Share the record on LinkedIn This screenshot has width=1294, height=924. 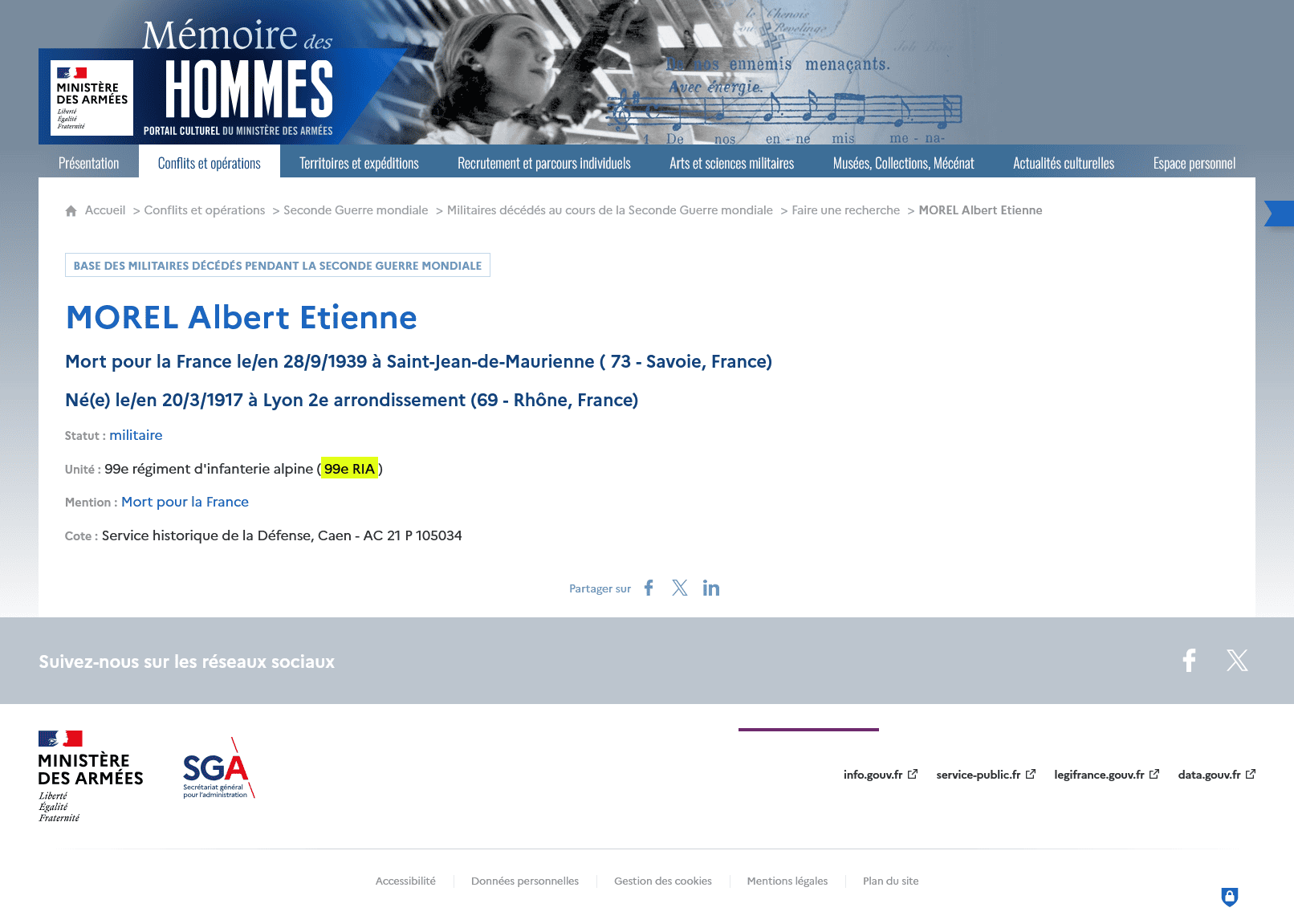coord(711,588)
